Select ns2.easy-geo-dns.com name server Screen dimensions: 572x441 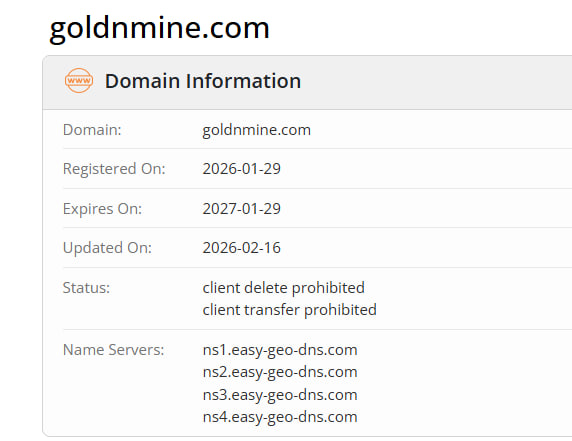click(x=280, y=372)
